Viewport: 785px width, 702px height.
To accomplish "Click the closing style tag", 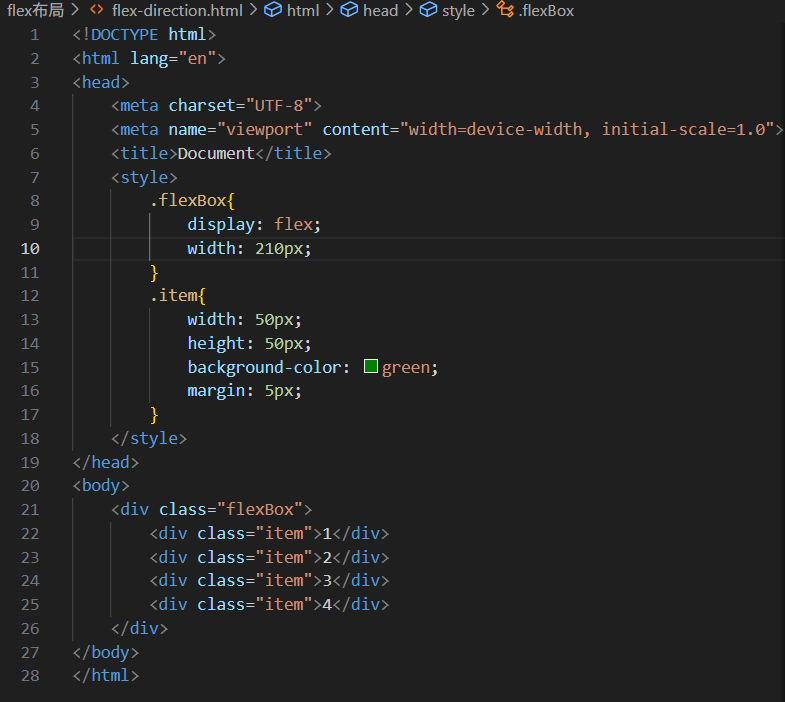I will click(149, 439).
